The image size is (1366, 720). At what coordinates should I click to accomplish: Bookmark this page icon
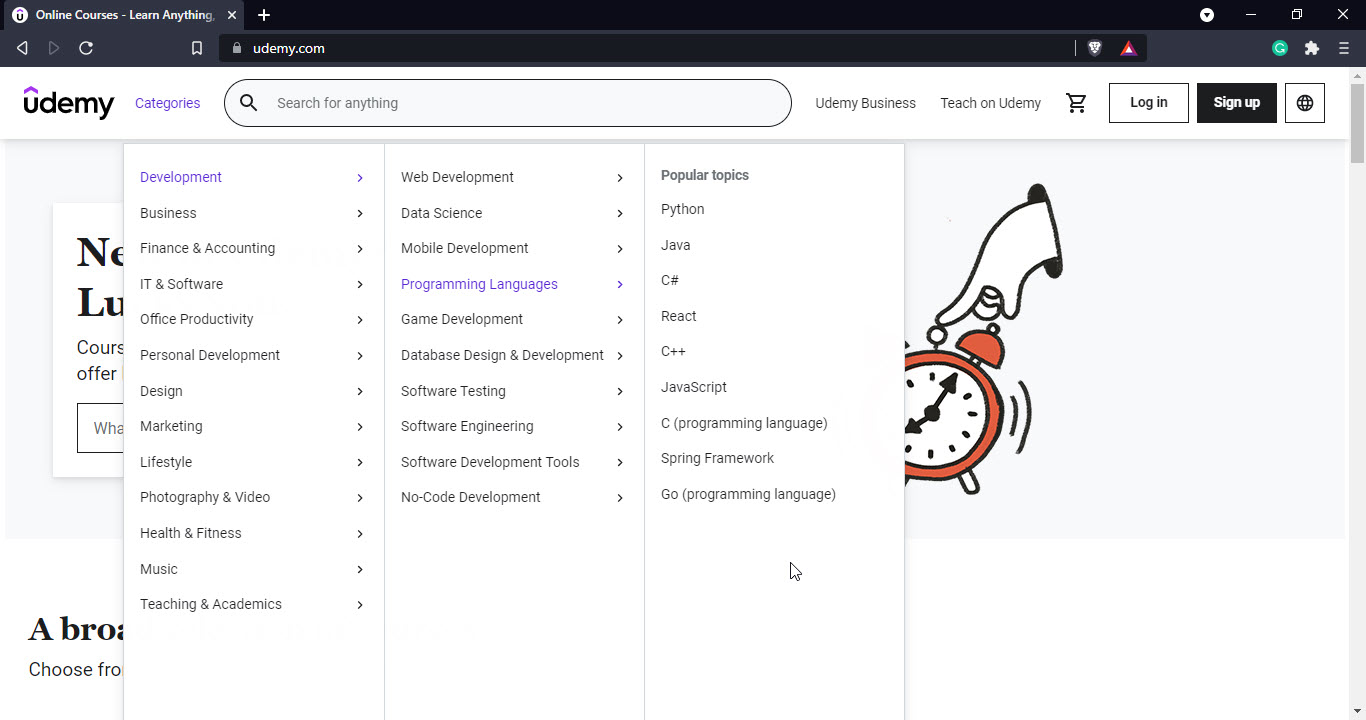[197, 48]
